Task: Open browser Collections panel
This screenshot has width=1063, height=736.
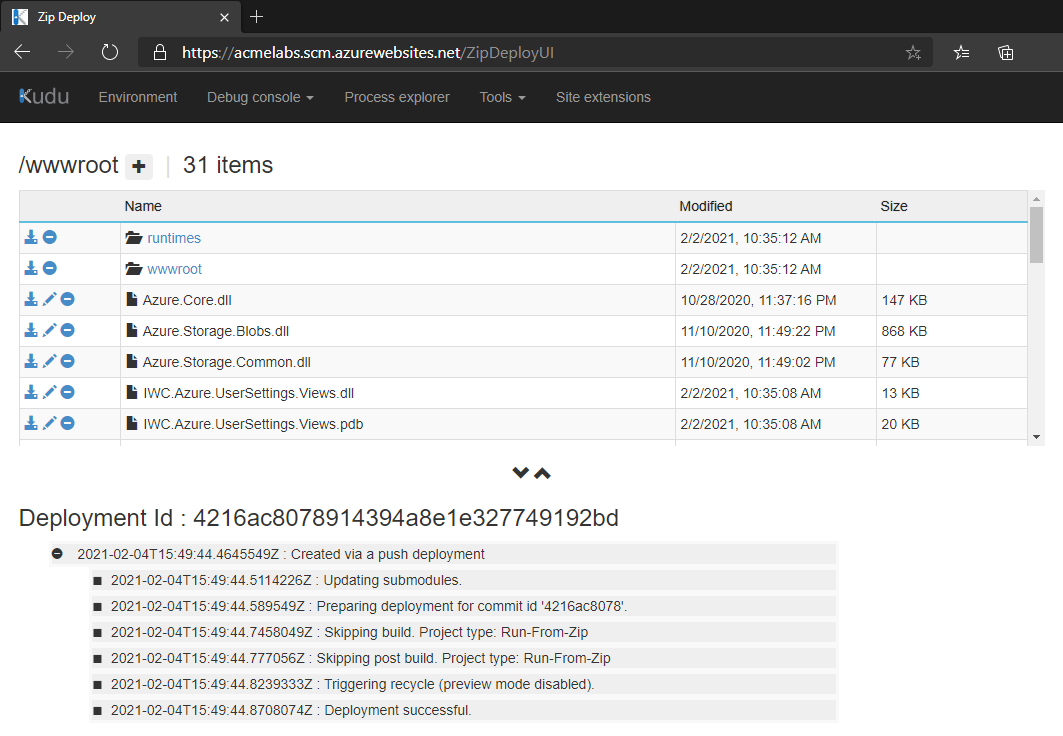Action: 1006,53
